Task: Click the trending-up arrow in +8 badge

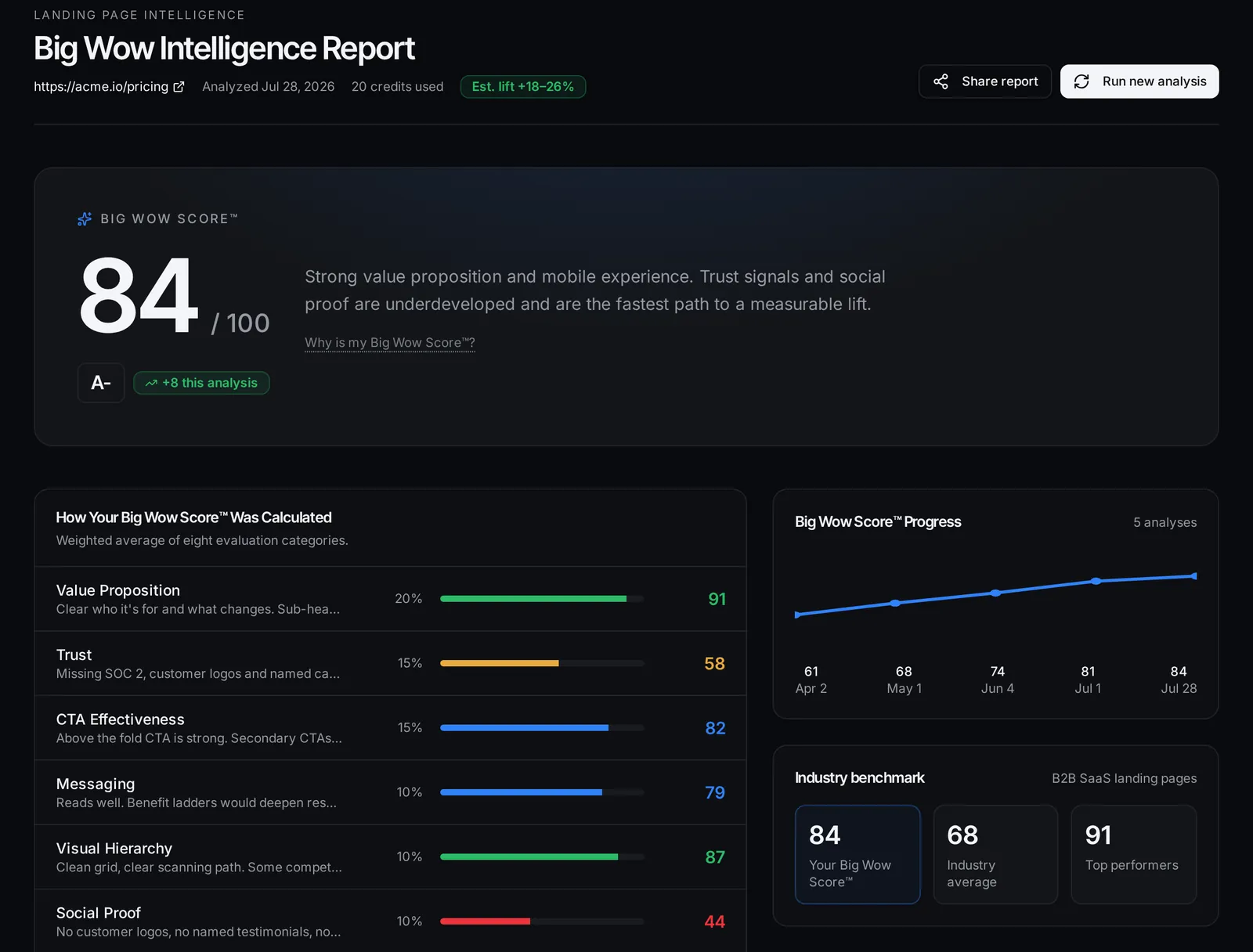Action: pos(151,383)
